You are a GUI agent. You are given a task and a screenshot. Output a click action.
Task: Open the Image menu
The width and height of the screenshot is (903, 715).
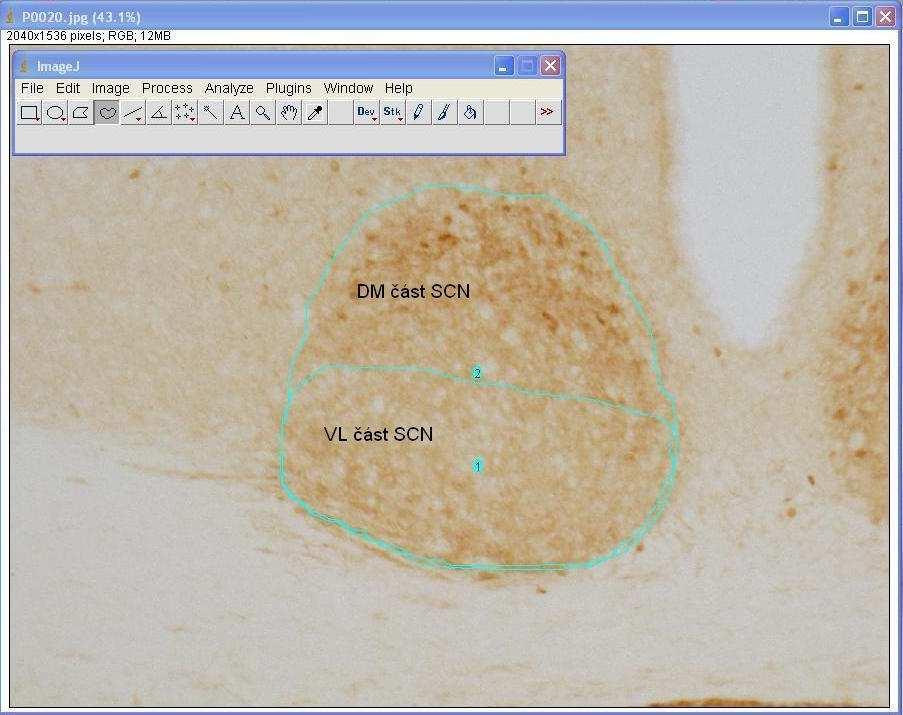(x=111, y=88)
